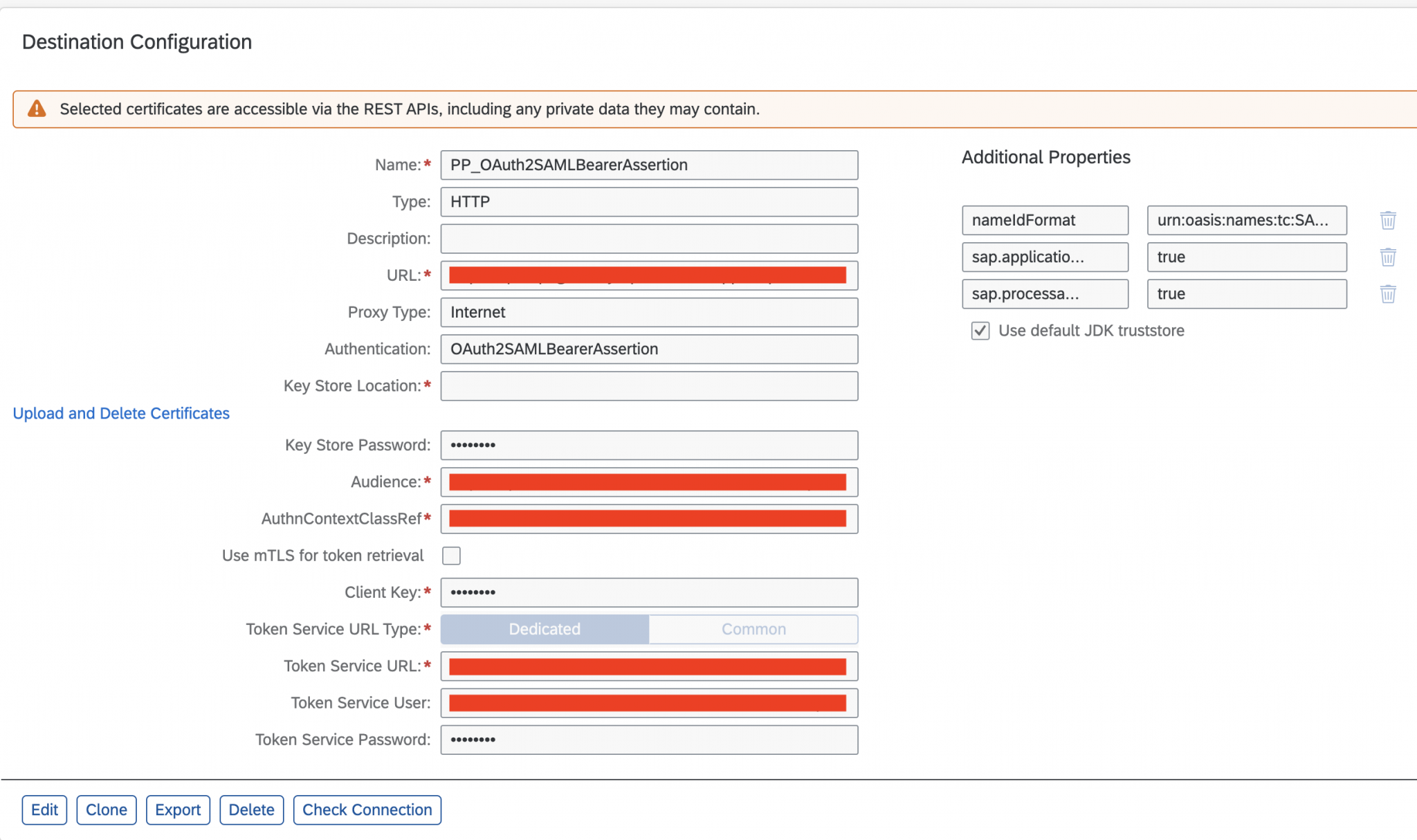Remove the sap.applicatio property via trash icon
The height and width of the screenshot is (840, 1417).
click(1388, 257)
